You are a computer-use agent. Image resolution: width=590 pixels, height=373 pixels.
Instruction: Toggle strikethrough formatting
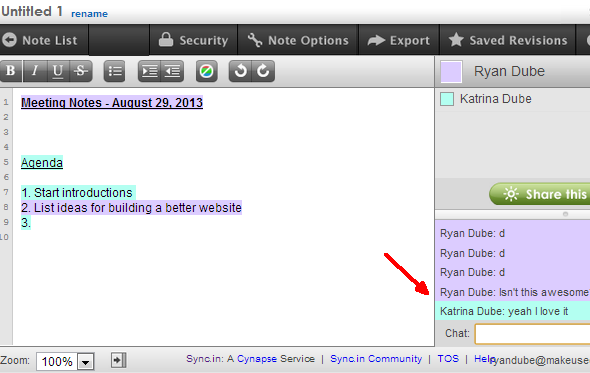tap(81, 71)
